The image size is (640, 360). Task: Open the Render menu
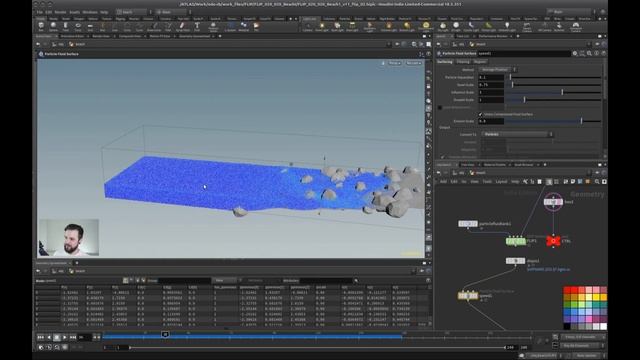(x=60, y=12)
